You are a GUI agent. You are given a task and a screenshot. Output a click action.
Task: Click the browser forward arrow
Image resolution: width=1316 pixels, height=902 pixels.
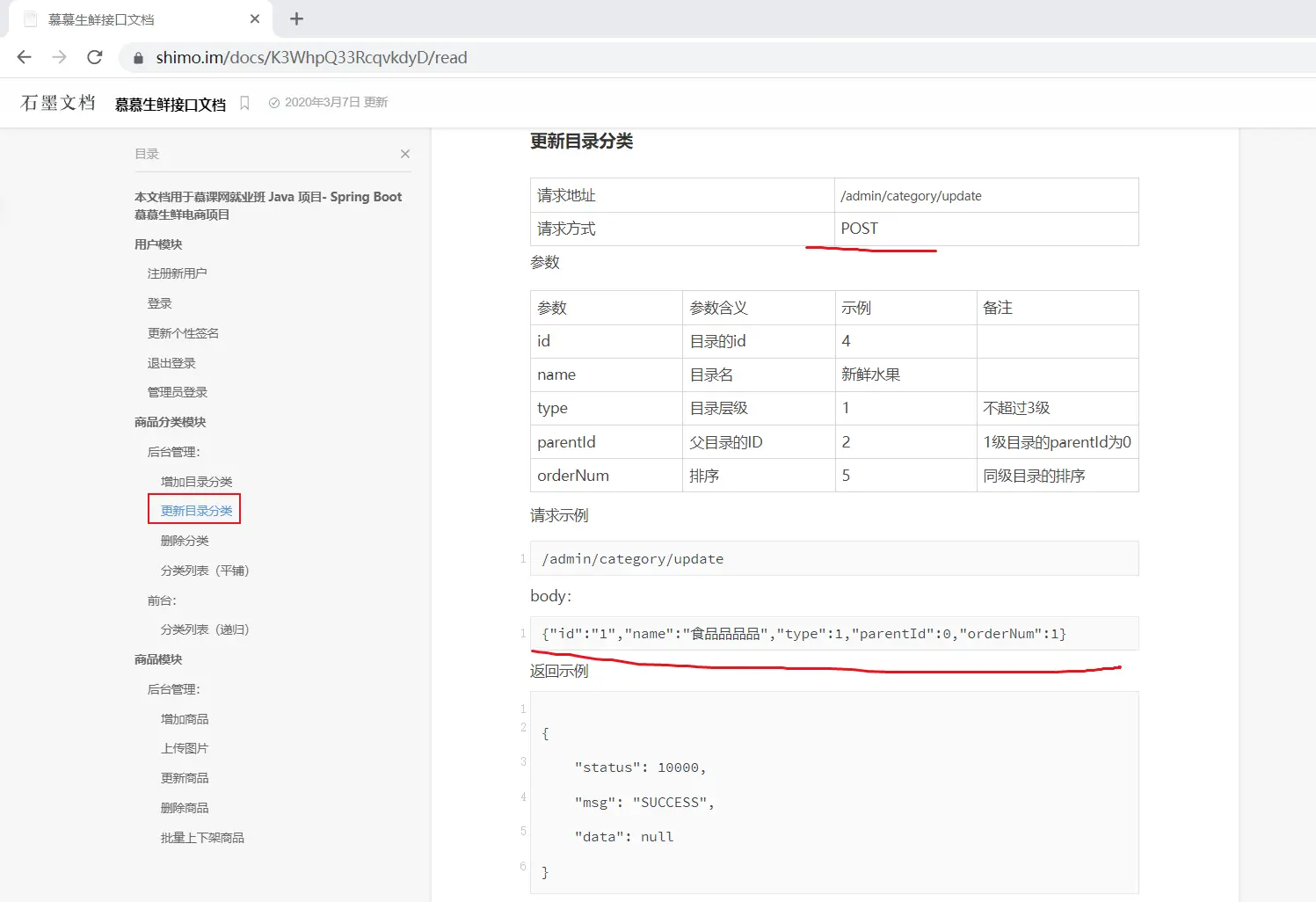(x=60, y=57)
